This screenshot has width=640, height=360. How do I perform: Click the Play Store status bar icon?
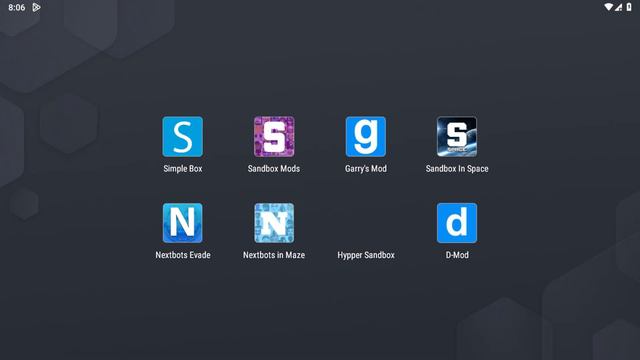point(36,7)
